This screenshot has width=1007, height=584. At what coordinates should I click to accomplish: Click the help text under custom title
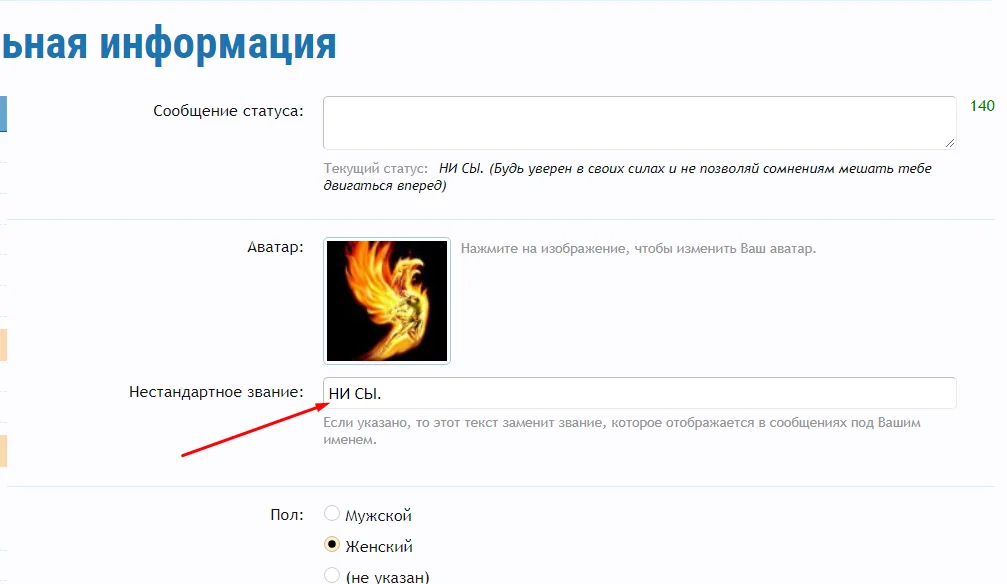(622, 431)
